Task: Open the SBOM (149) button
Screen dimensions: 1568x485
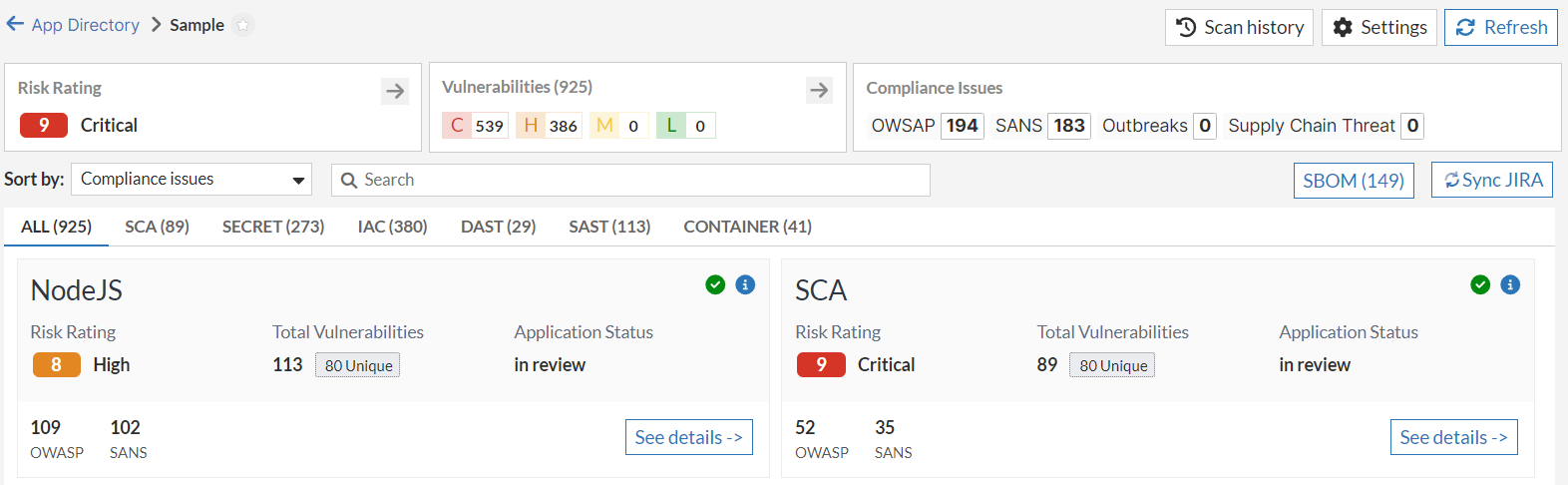Action: click(1354, 181)
